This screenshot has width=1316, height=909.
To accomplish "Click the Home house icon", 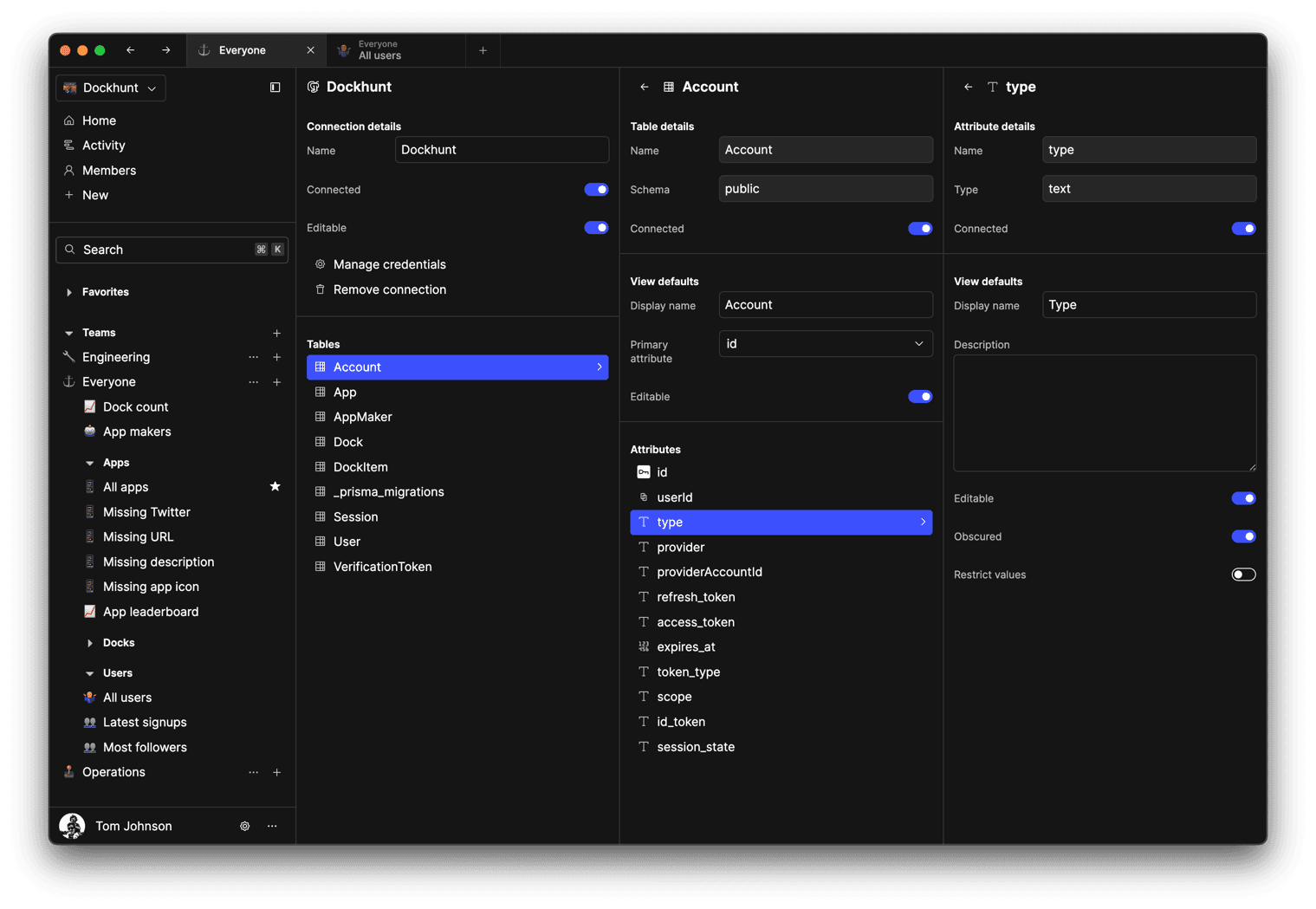I will click(x=69, y=120).
